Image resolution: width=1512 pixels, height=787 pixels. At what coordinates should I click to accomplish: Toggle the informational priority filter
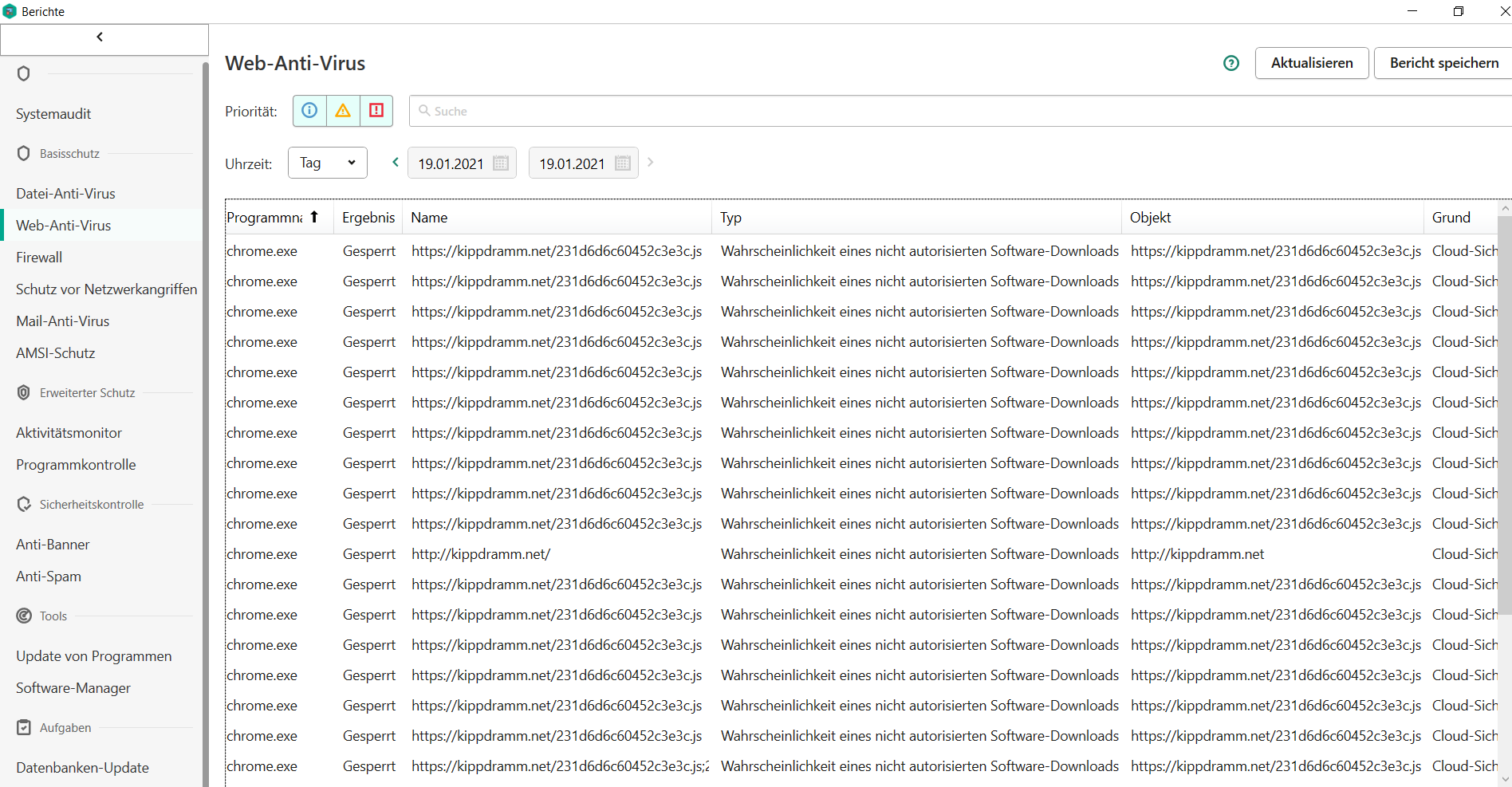[x=309, y=111]
